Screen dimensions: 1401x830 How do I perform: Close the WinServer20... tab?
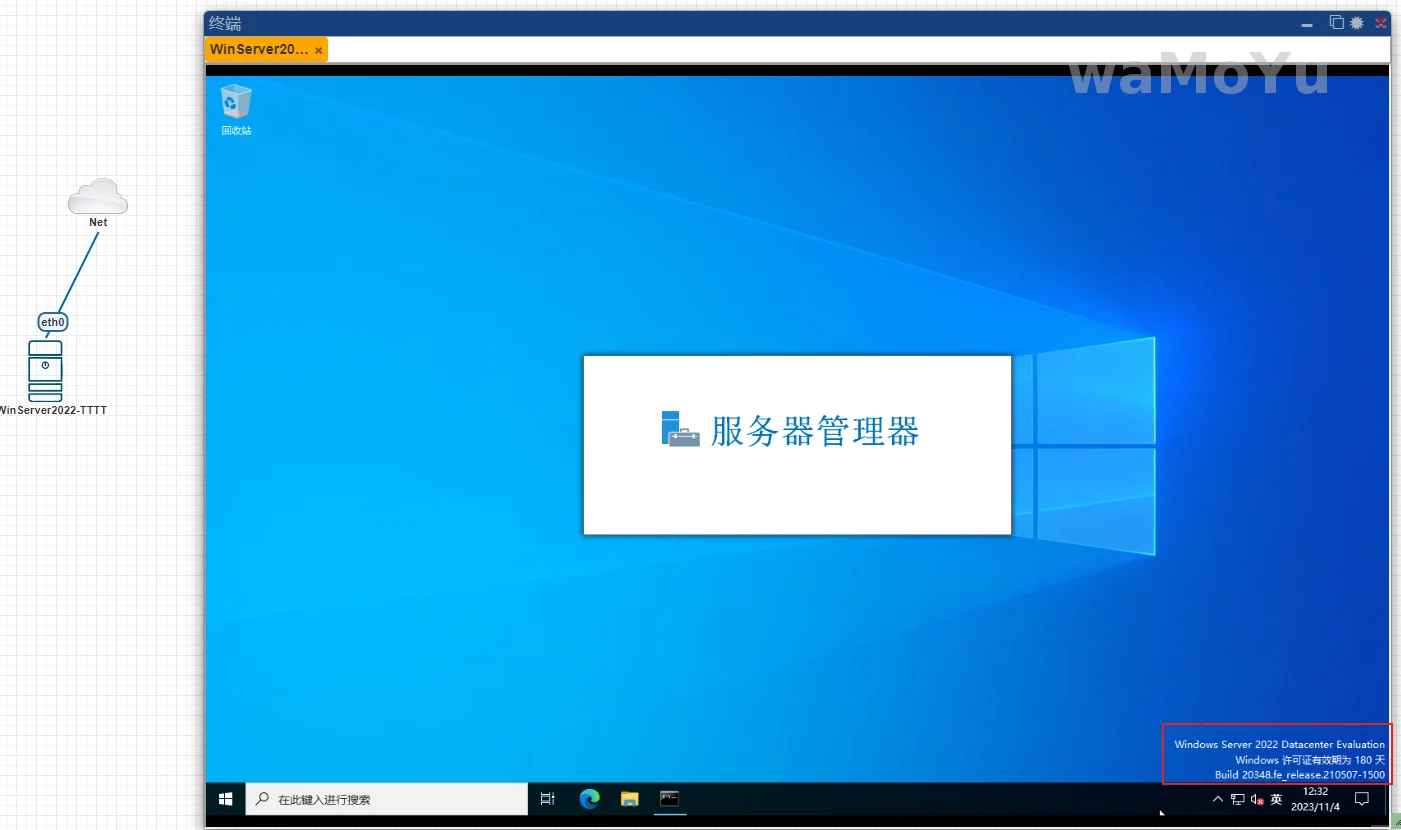(x=318, y=50)
